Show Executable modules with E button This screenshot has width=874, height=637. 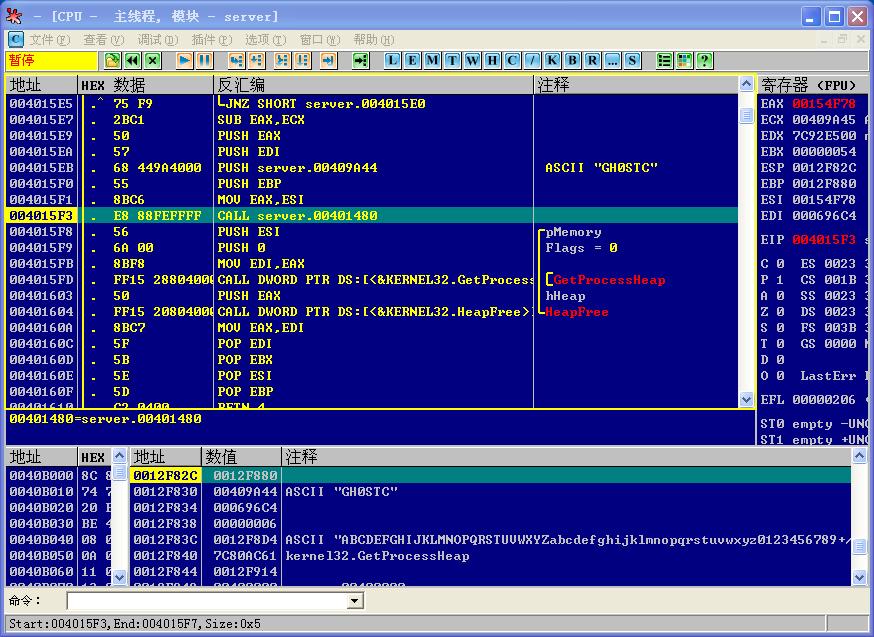click(412, 60)
